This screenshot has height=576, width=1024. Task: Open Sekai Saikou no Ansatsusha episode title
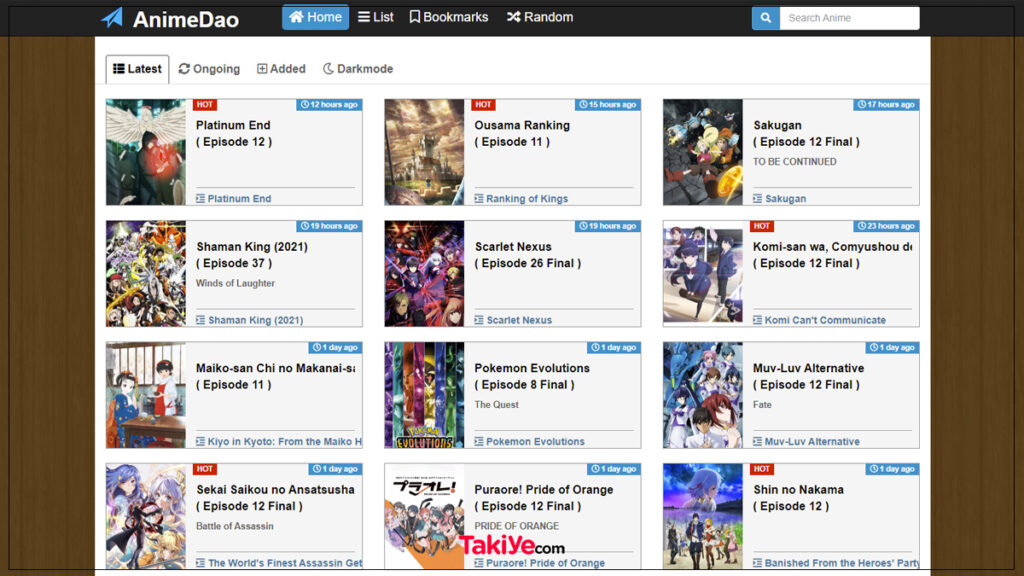[x=275, y=498]
